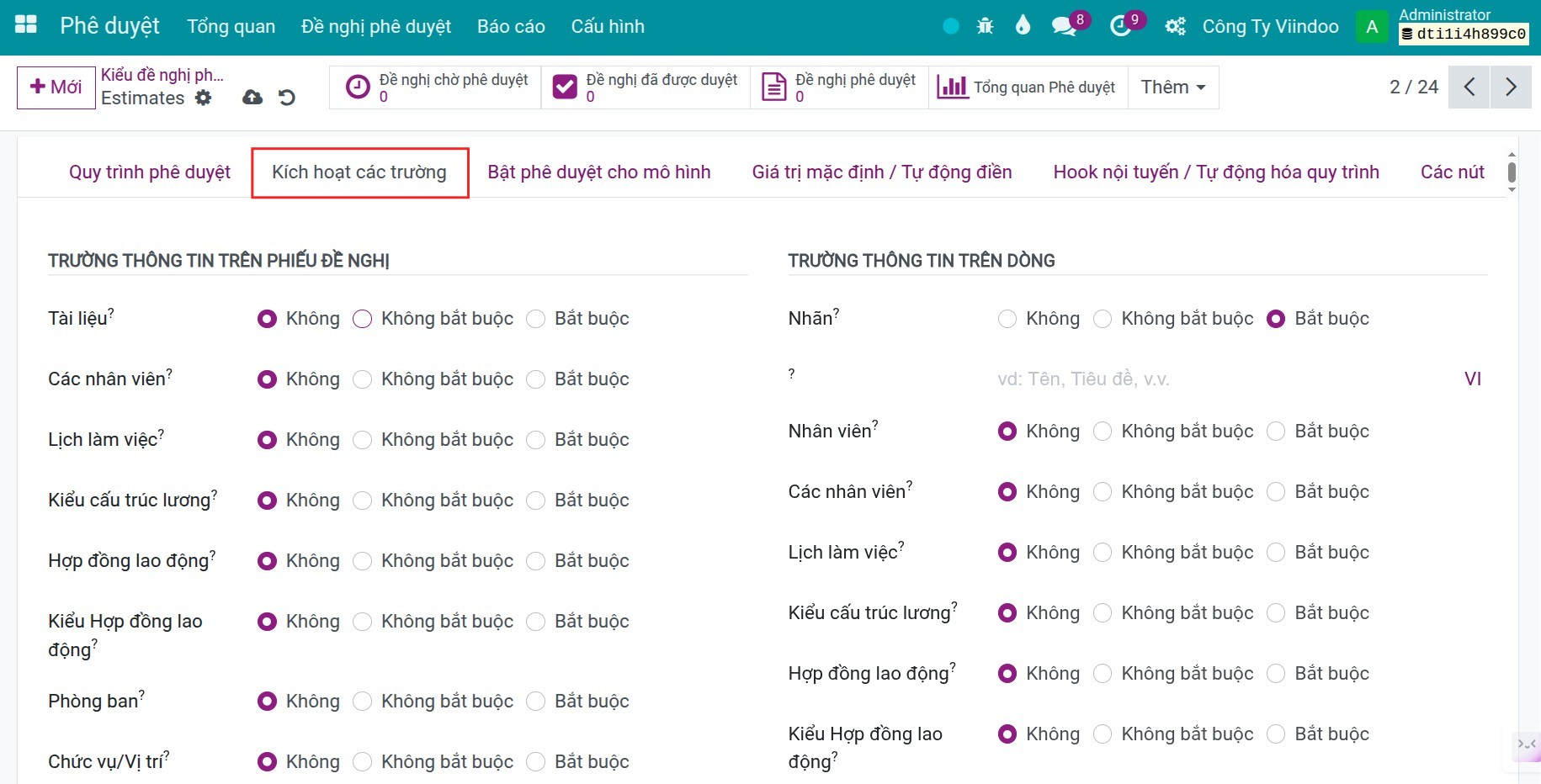
Task: Set Tài liệu to Không bắt buộc
Action: pos(362,319)
